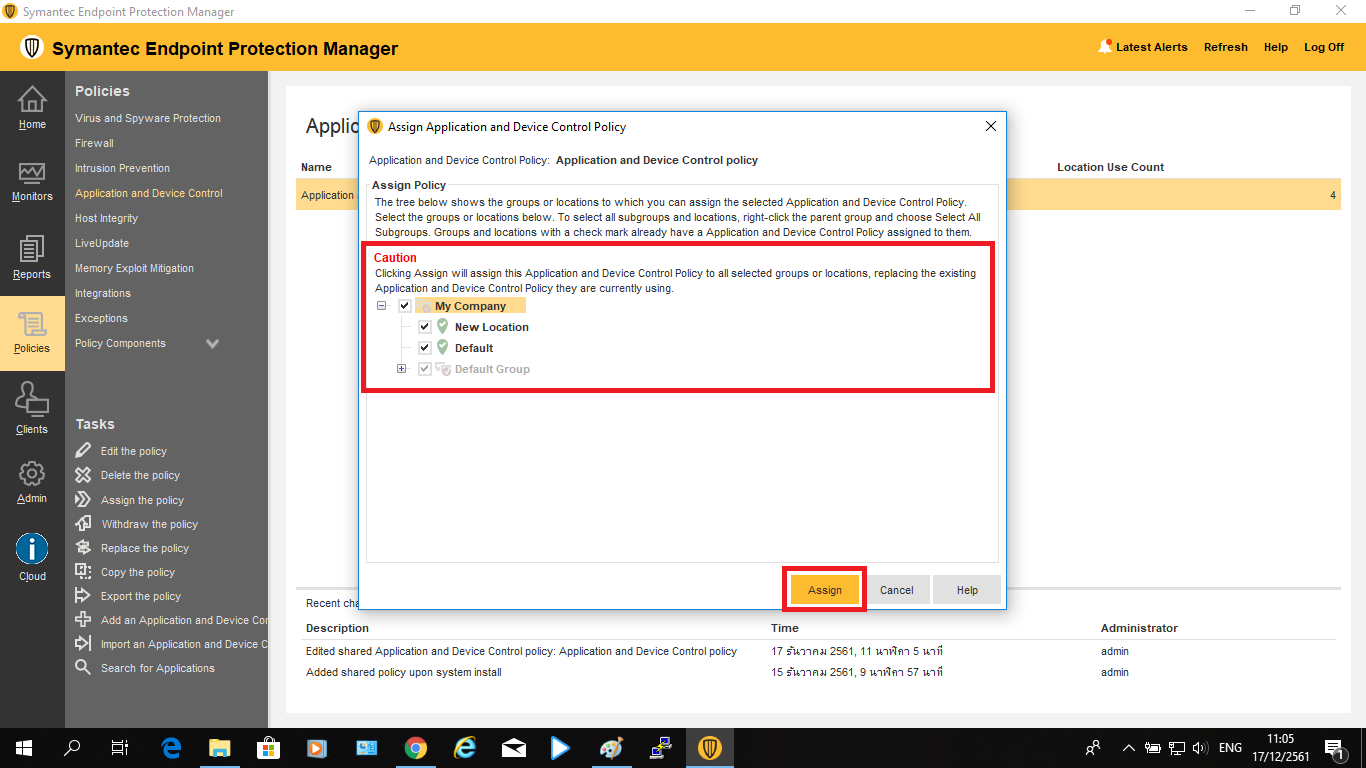Open the Host Integrity policy item
This screenshot has height=768, width=1366.
[106, 218]
